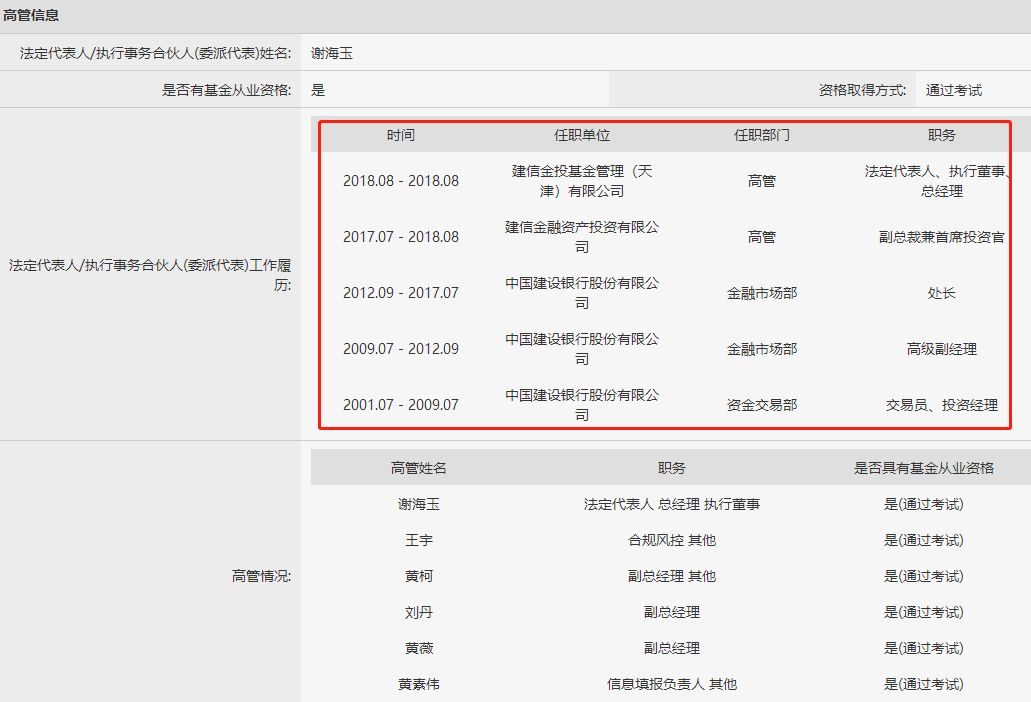Select executive name 王宇

click(x=419, y=540)
